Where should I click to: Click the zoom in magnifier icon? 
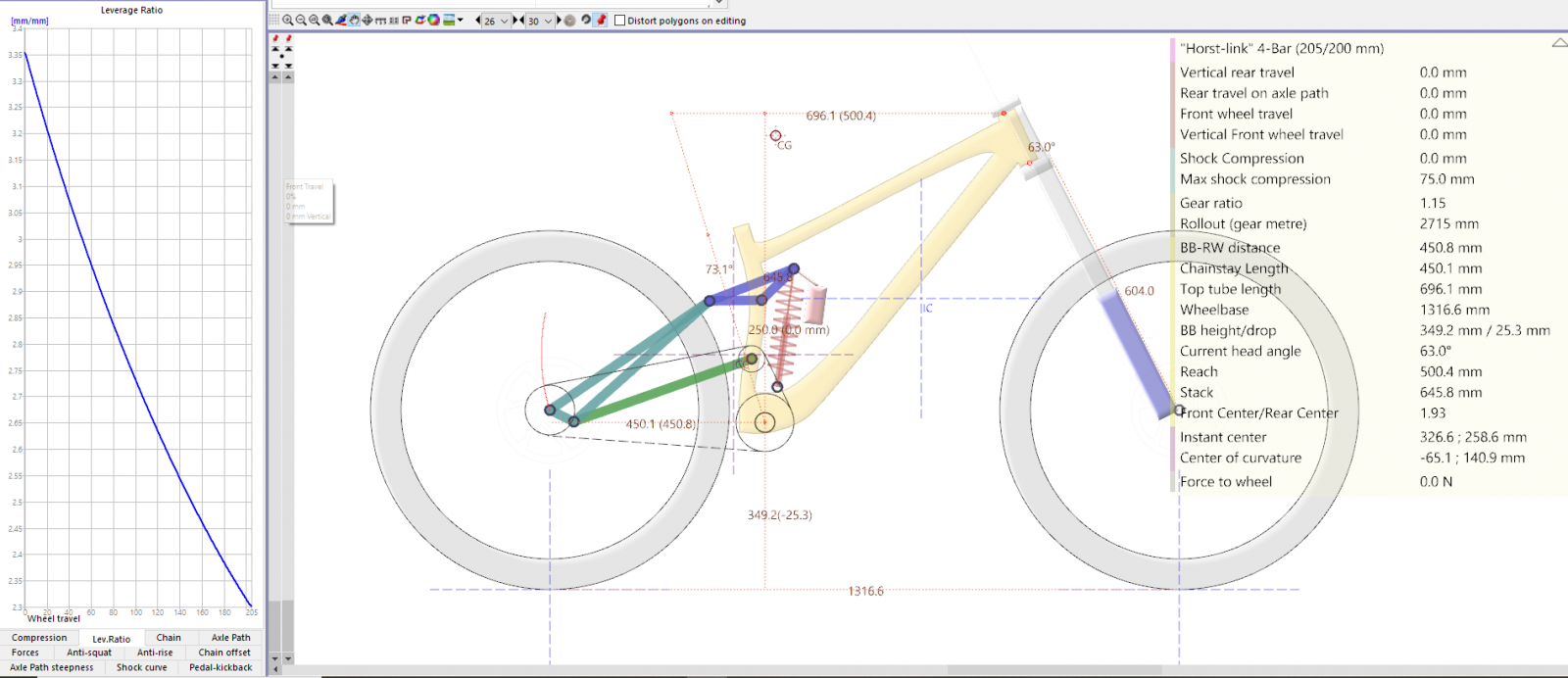287,20
